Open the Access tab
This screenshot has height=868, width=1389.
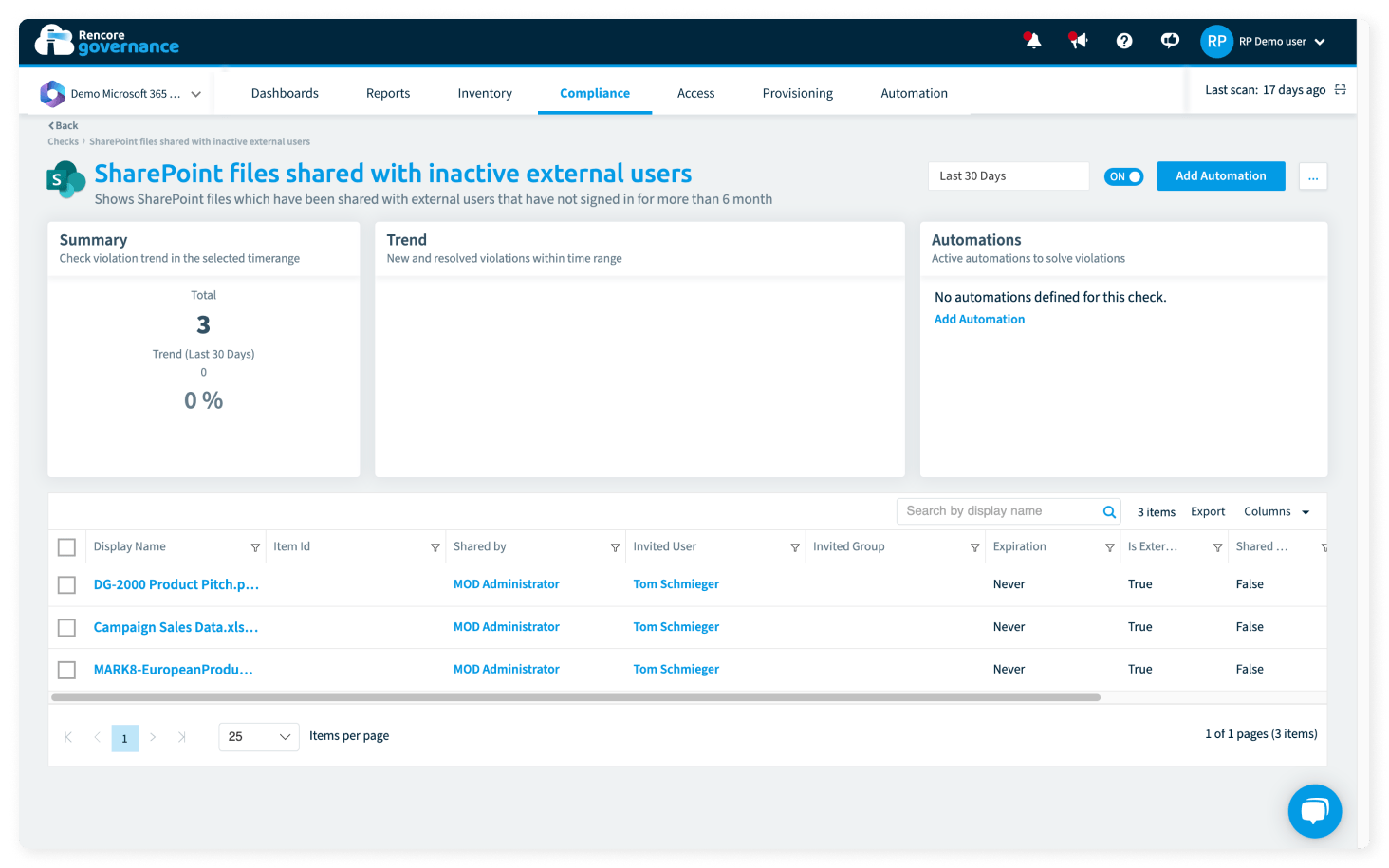pos(695,93)
